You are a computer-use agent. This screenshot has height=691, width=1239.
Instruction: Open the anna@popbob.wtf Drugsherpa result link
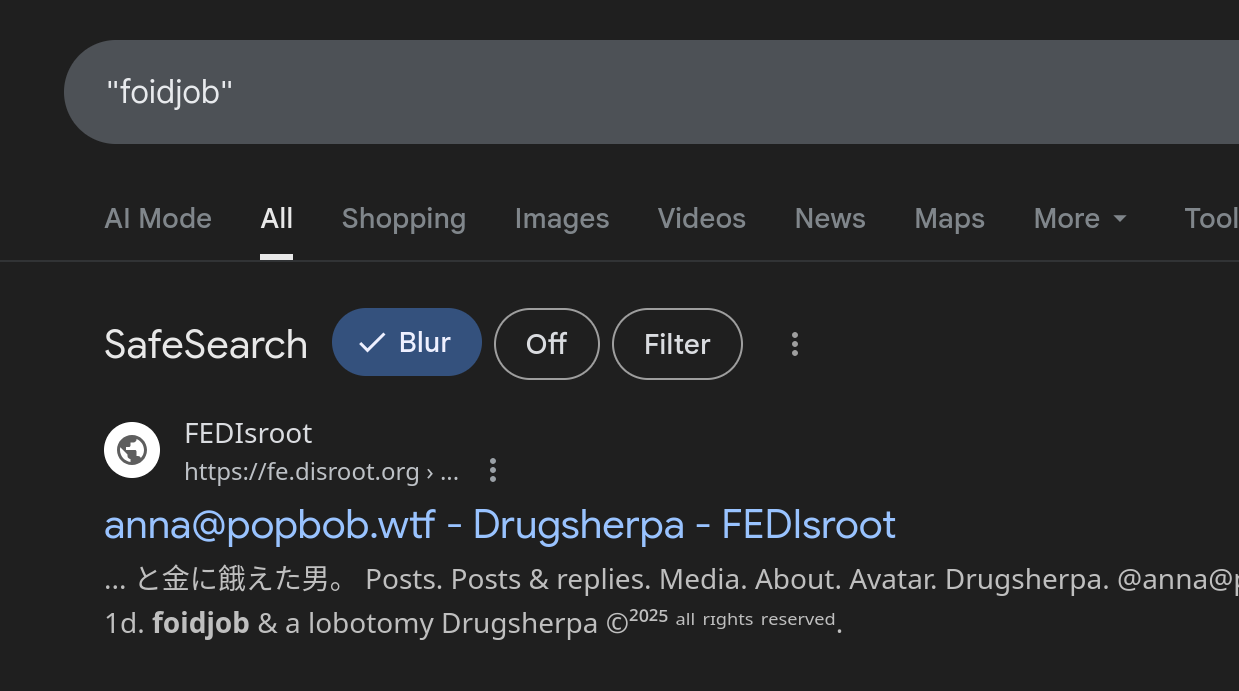500,524
